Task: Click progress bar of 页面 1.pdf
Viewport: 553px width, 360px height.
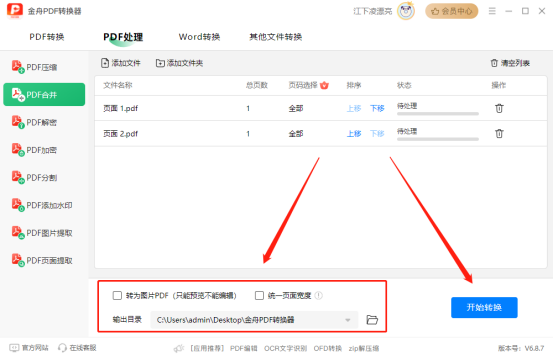Action: 438,114
